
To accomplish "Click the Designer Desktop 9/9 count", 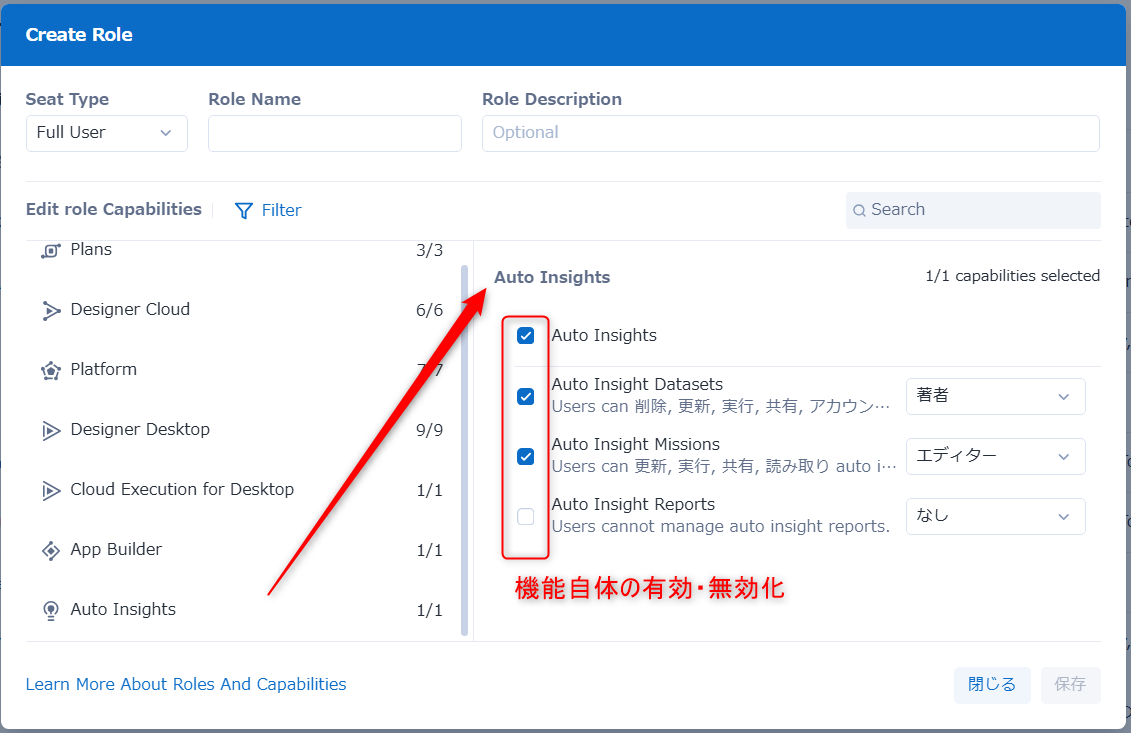I will coord(429,431).
